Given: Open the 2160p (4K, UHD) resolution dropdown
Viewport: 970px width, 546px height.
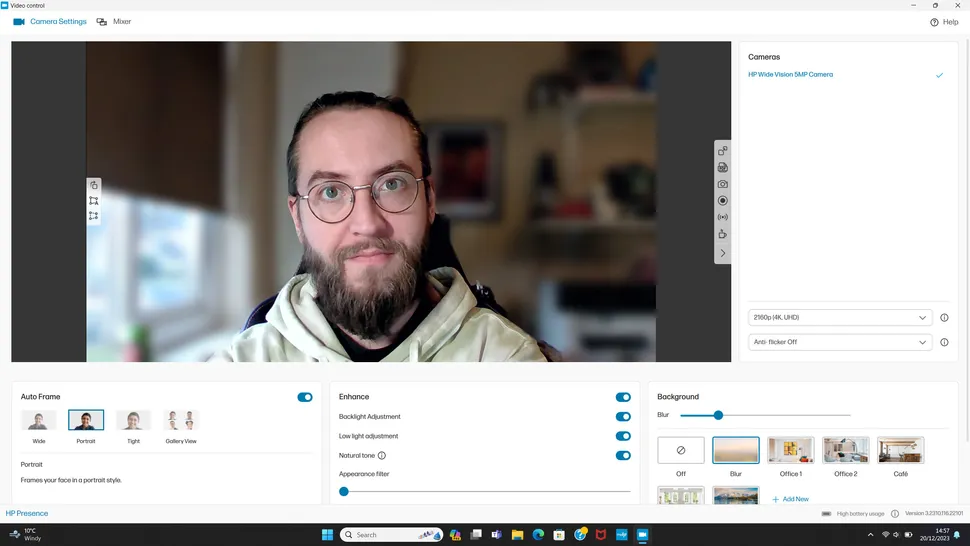Looking at the screenshot, I should point(840,318).
